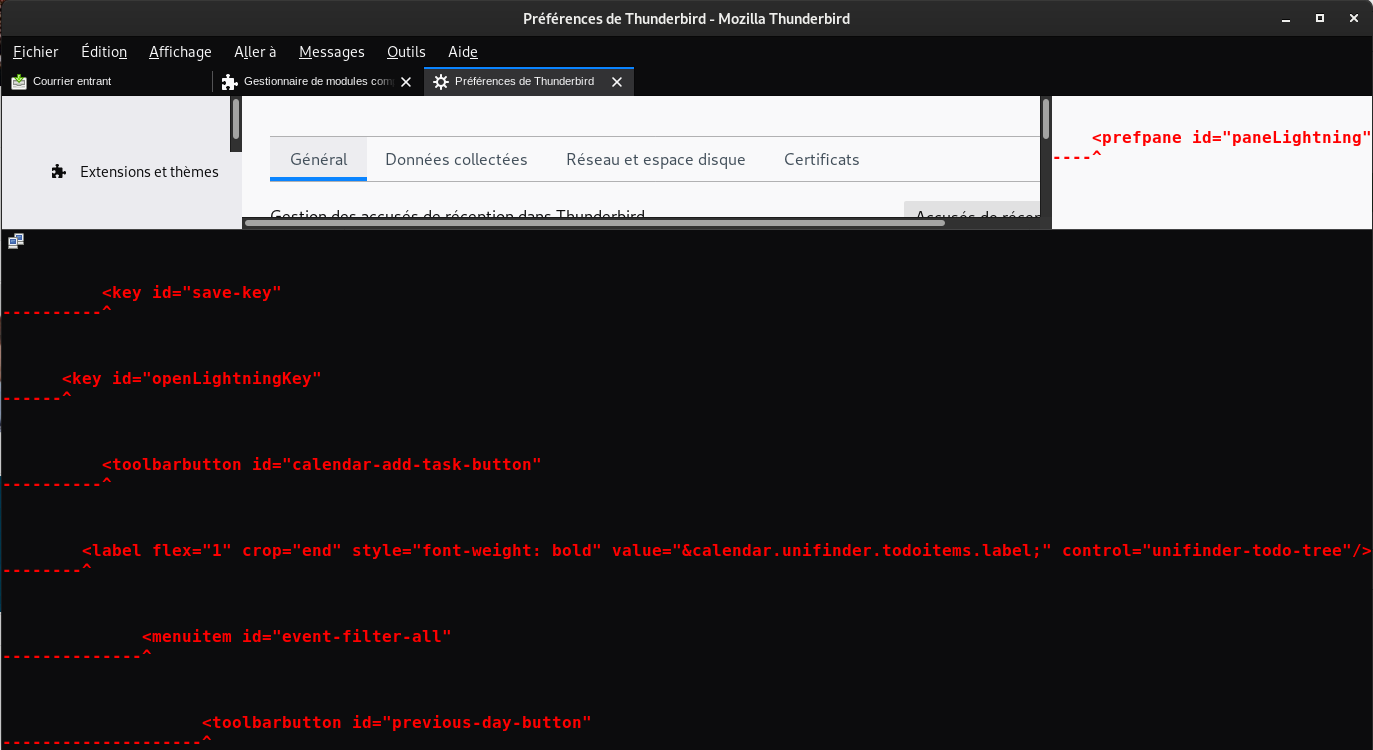The width and height of the screenshot is (1373, 750).
Task: Show the Certificats tab
Action: pos(822,159)
